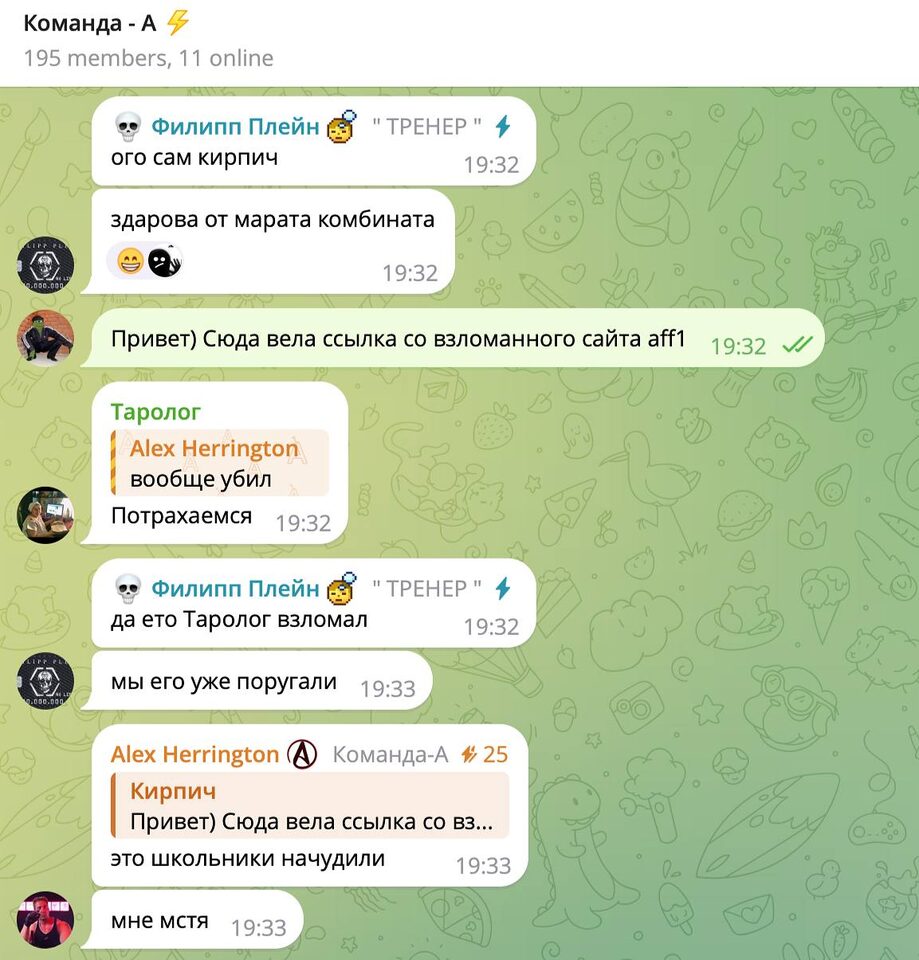Open the squatting-figure avatar beside Привет message

pyautogui.click(x=45, y=338)
